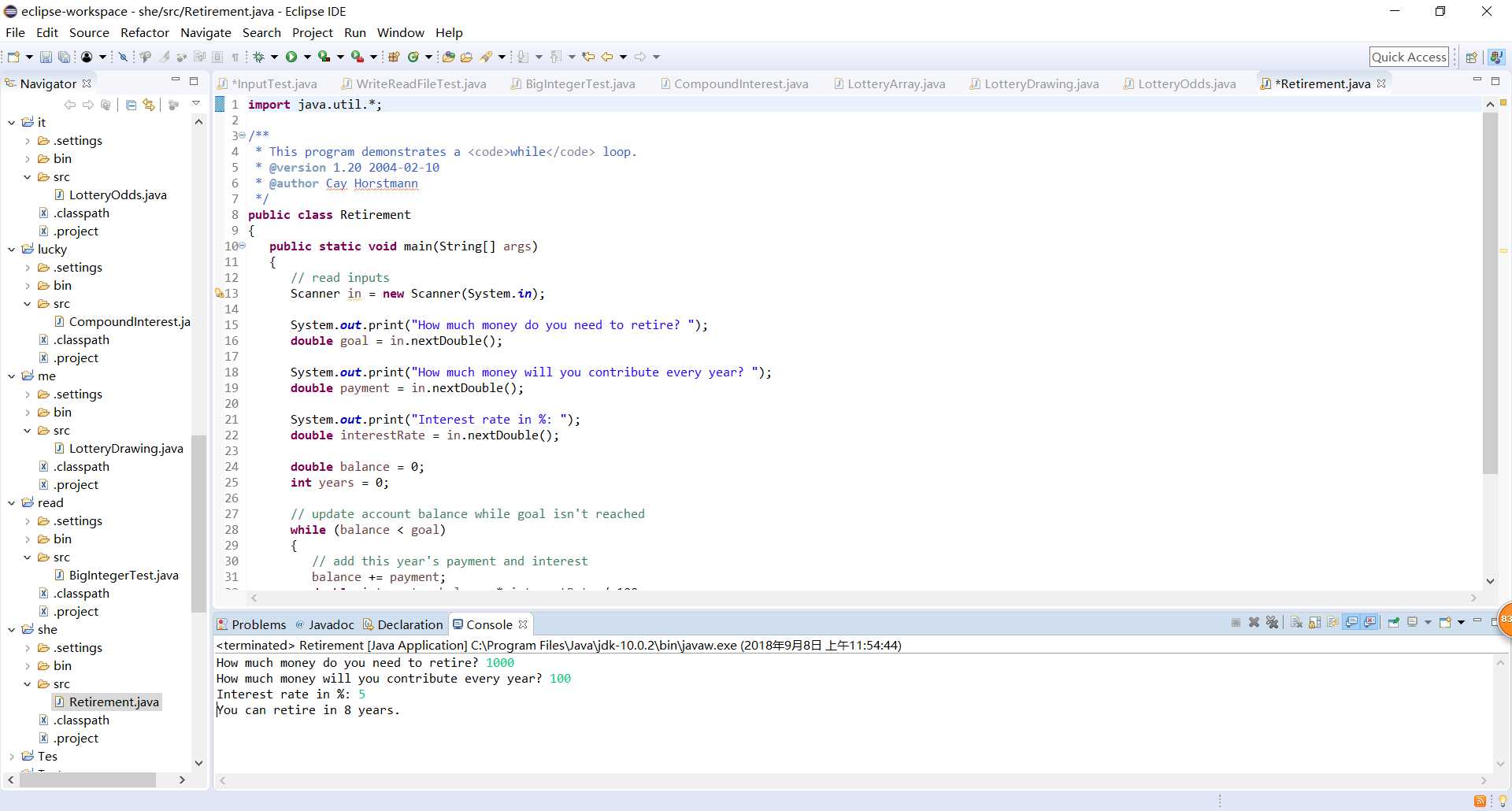
Task: Toggle Scroll Lock in Console
Action: click(x=1315, y=622)
